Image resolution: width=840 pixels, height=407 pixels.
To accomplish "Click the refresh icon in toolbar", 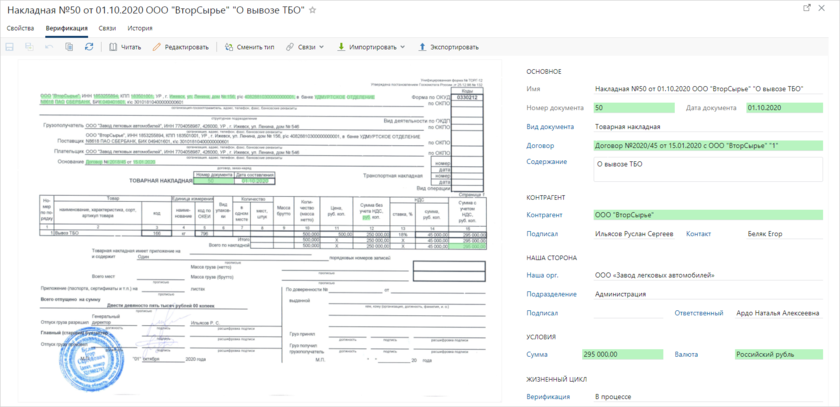I will coord(90,47).
